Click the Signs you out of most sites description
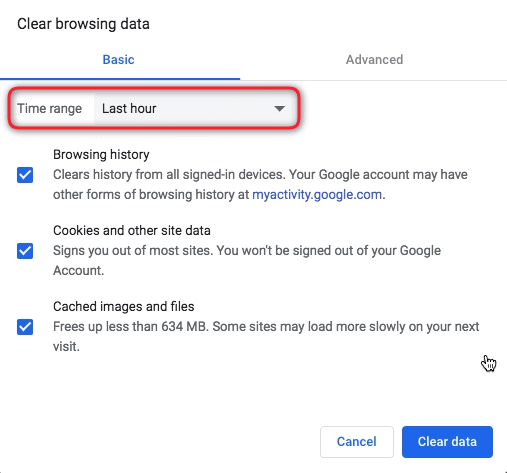The image size is (507, 473). click(247, 261)
